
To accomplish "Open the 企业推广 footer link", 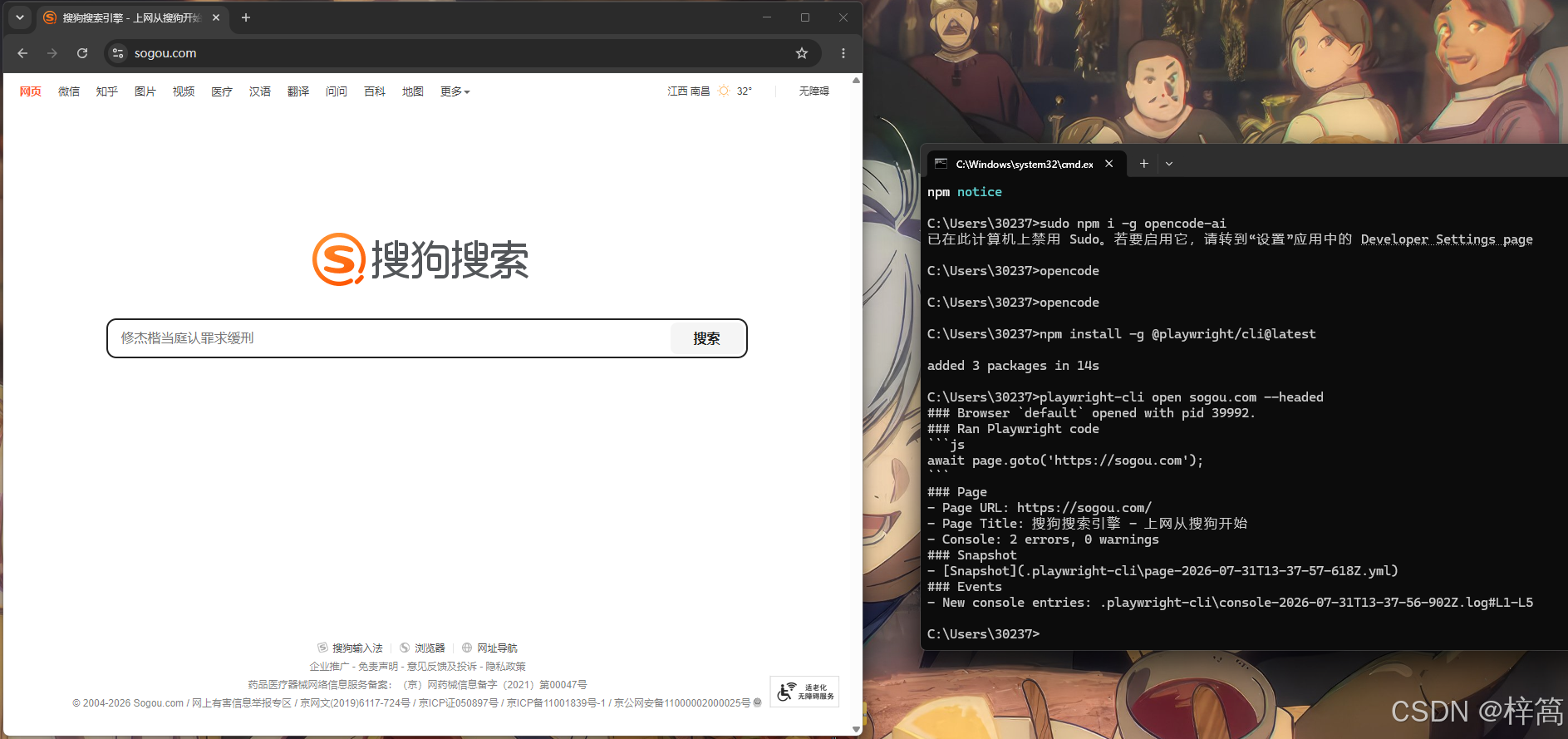I will click(x=329, y=667).
